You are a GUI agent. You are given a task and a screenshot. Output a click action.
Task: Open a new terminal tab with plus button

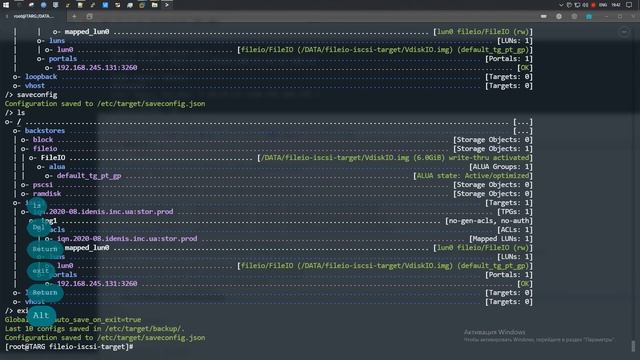[x=74, y=16]
